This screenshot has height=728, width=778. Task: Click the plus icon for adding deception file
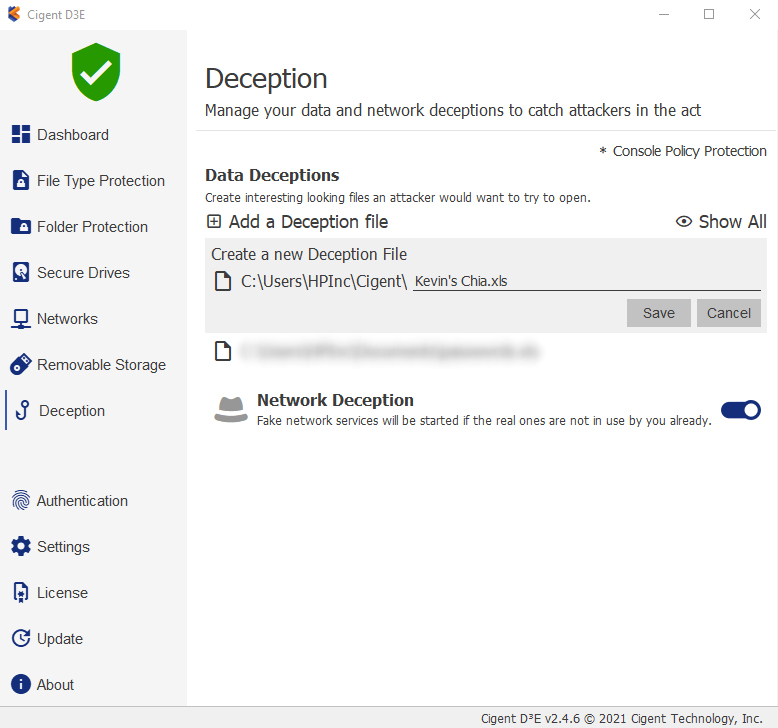(214, 221)
